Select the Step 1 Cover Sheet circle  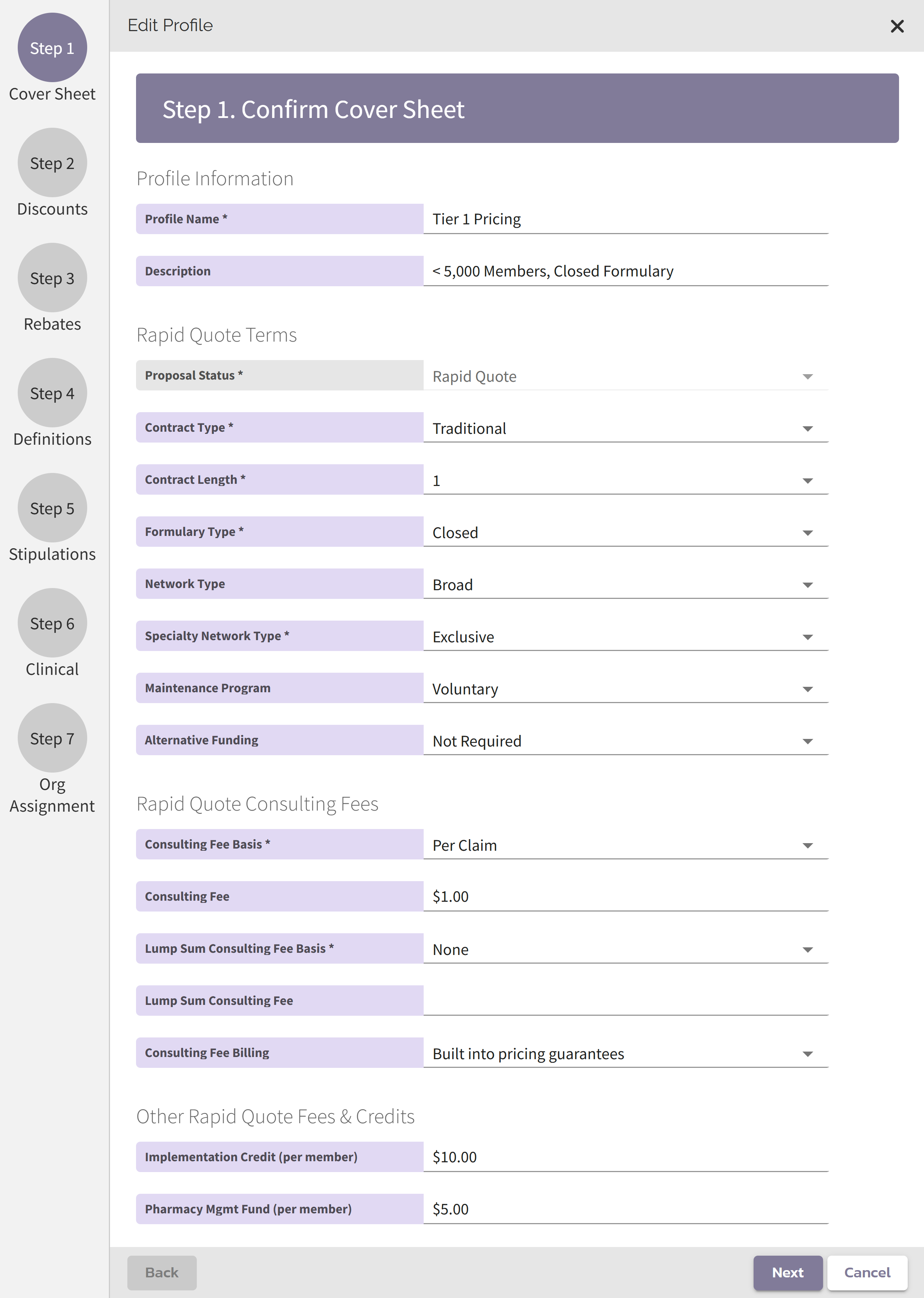point(52,48)
